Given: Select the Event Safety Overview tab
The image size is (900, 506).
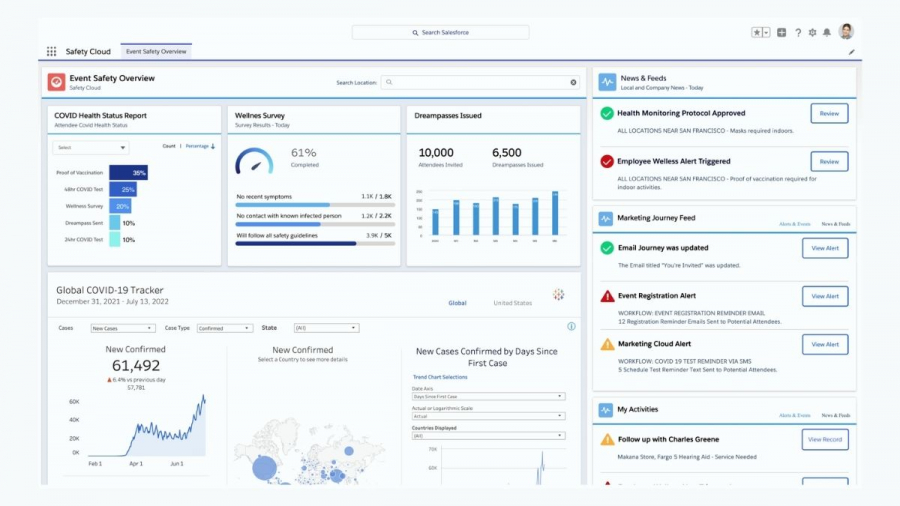Looking at the screenshot, I should (x=155, y=51).
